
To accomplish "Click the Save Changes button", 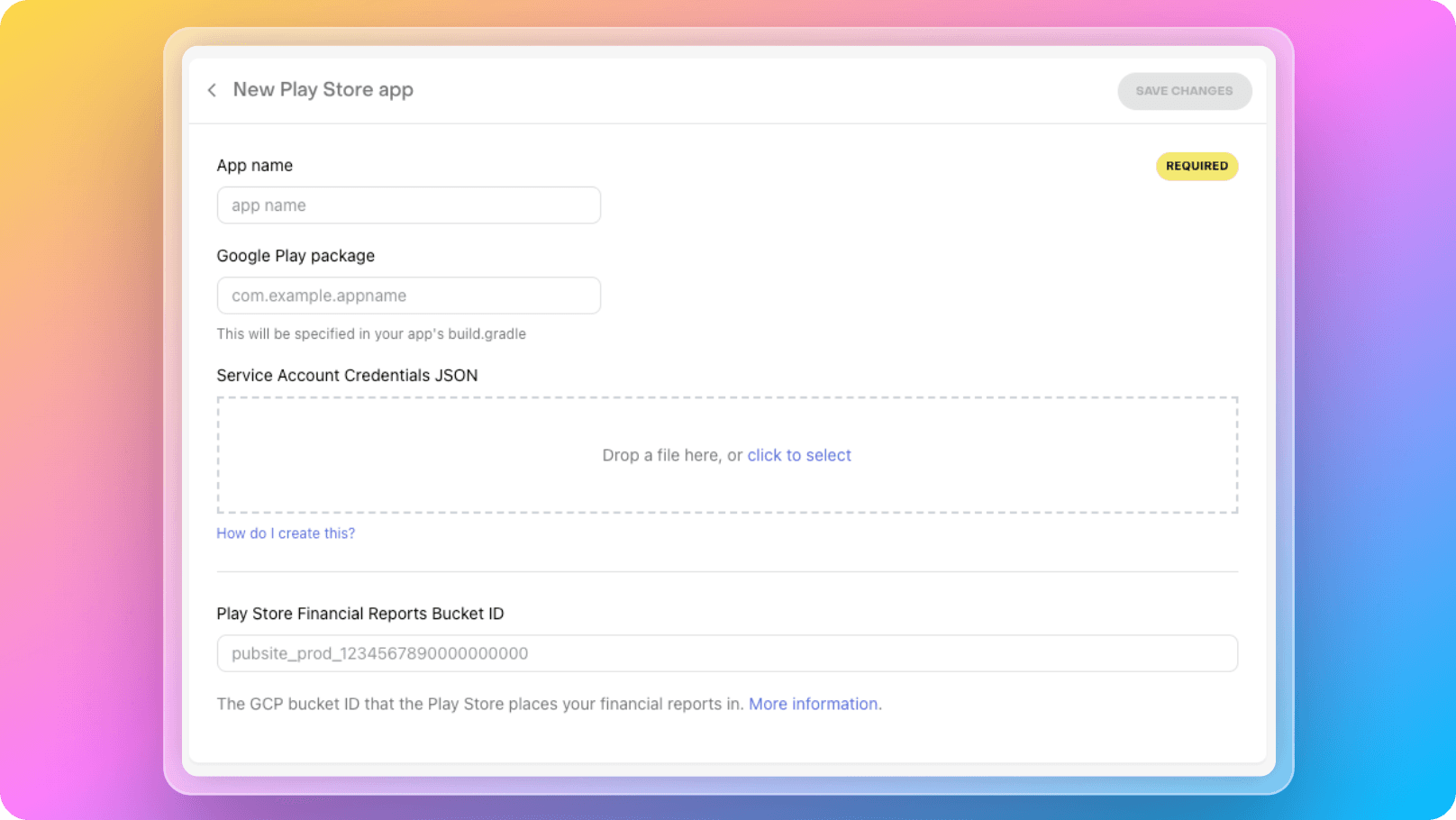I will pos(1184,91).
